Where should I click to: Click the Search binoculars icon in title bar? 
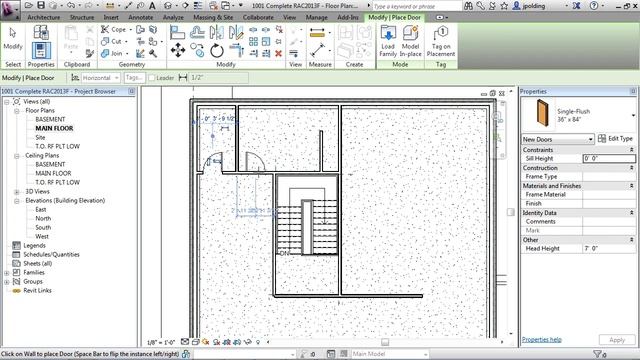click(468, 6)
